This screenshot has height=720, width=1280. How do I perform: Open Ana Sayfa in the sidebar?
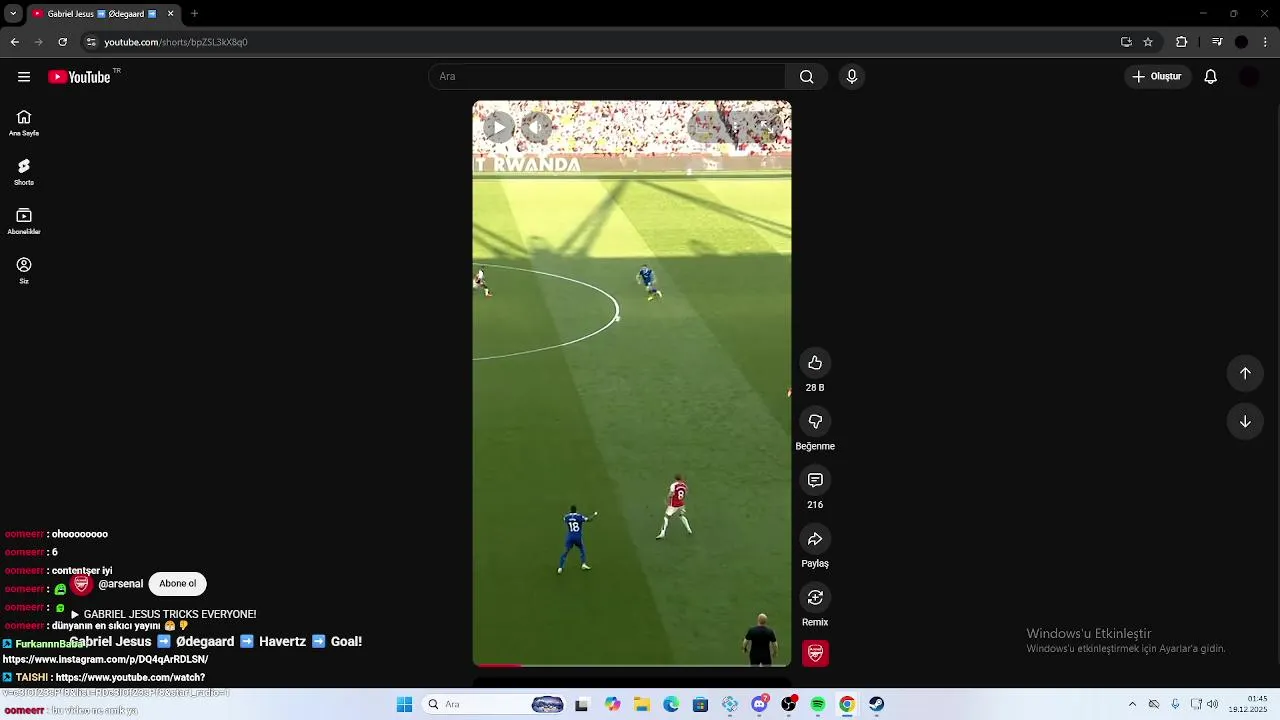click(x=24, y=123)
